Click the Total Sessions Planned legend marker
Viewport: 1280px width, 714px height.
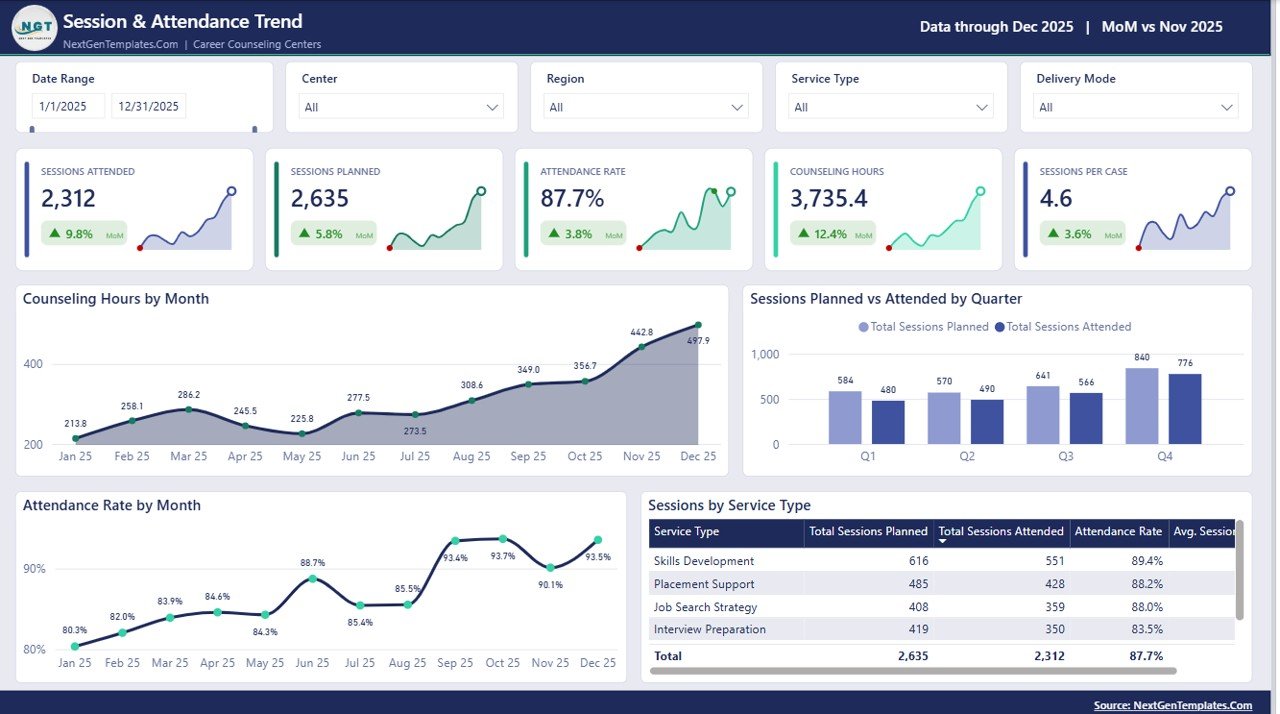864,327
